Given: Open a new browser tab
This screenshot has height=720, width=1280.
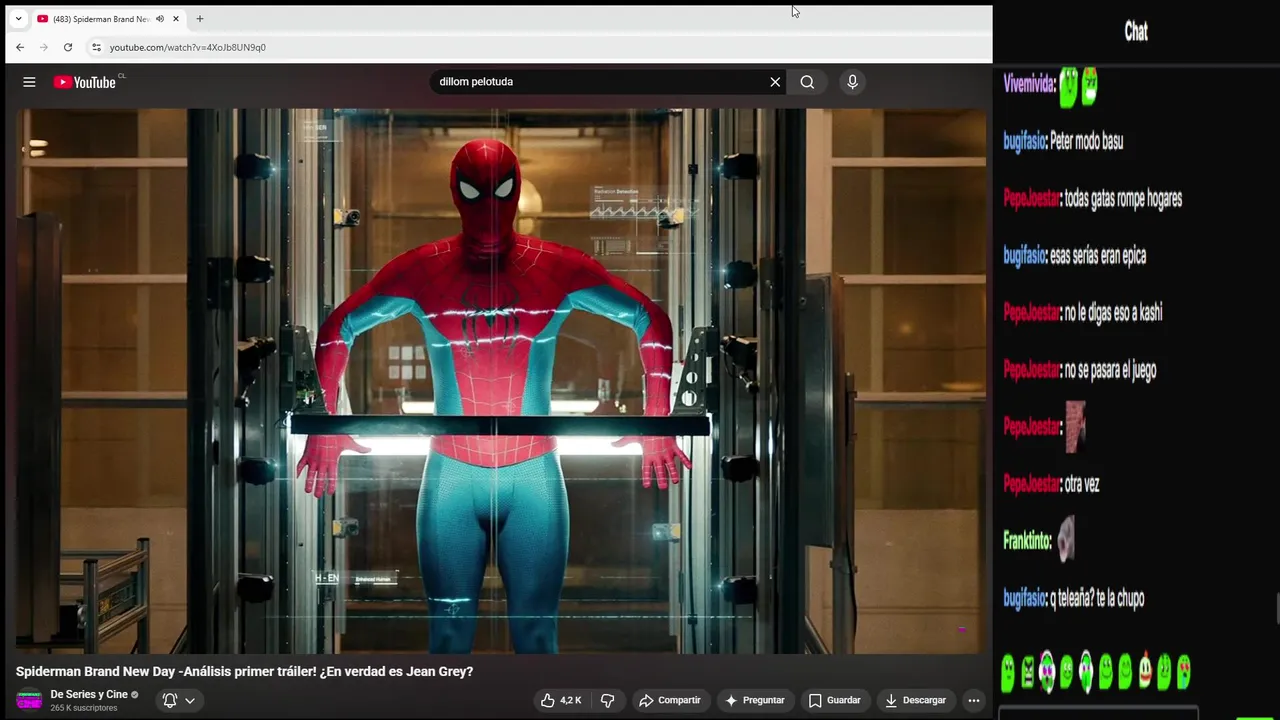Looking at the screenshot, I should click(x=200, y=19).
